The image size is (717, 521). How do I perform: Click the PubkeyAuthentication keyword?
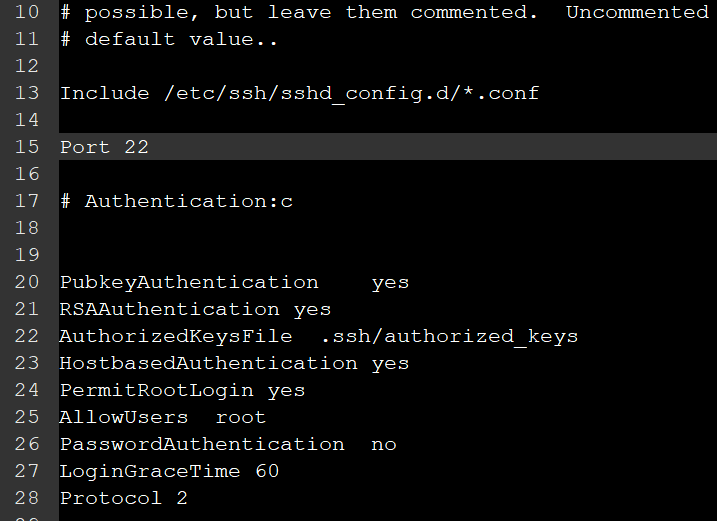(x=189, y=282)
